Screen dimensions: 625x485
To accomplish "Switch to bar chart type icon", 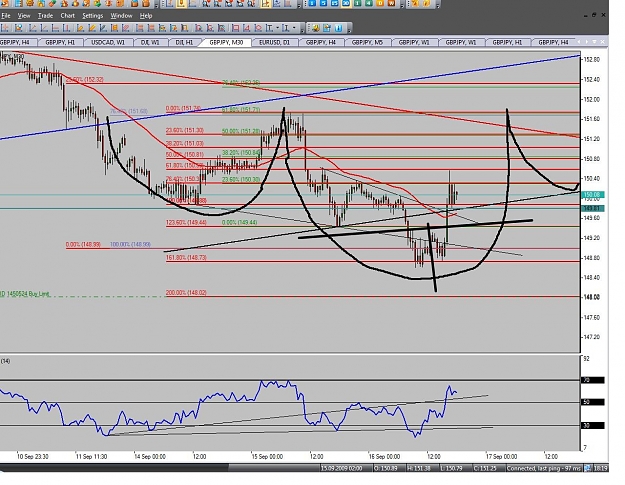I will pos(169,4).
